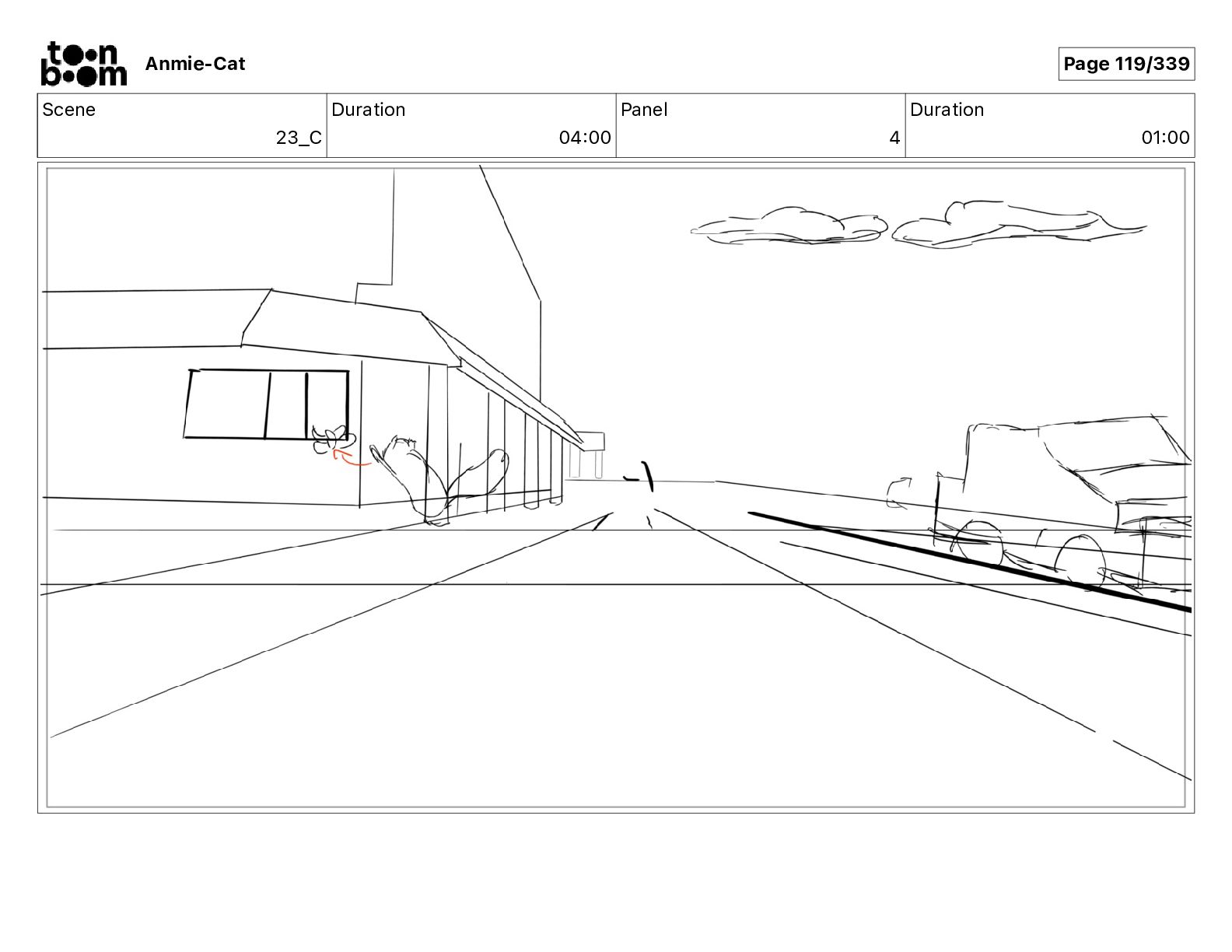
Task: Click the first 'Duration' label beside Scene
Action: click(x=369, y=110)
